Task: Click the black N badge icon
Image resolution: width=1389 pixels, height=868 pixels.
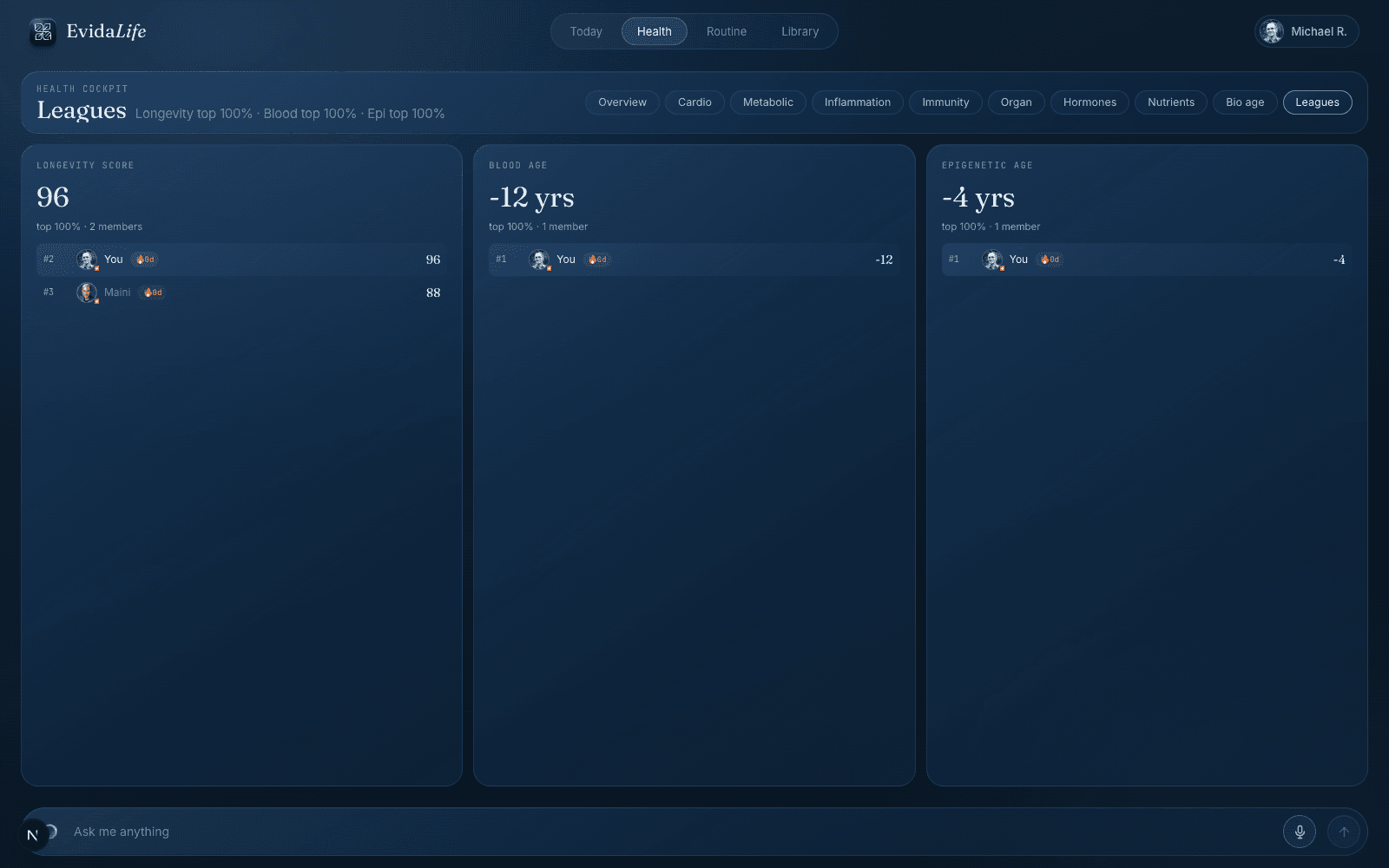Action: (33, 835)
